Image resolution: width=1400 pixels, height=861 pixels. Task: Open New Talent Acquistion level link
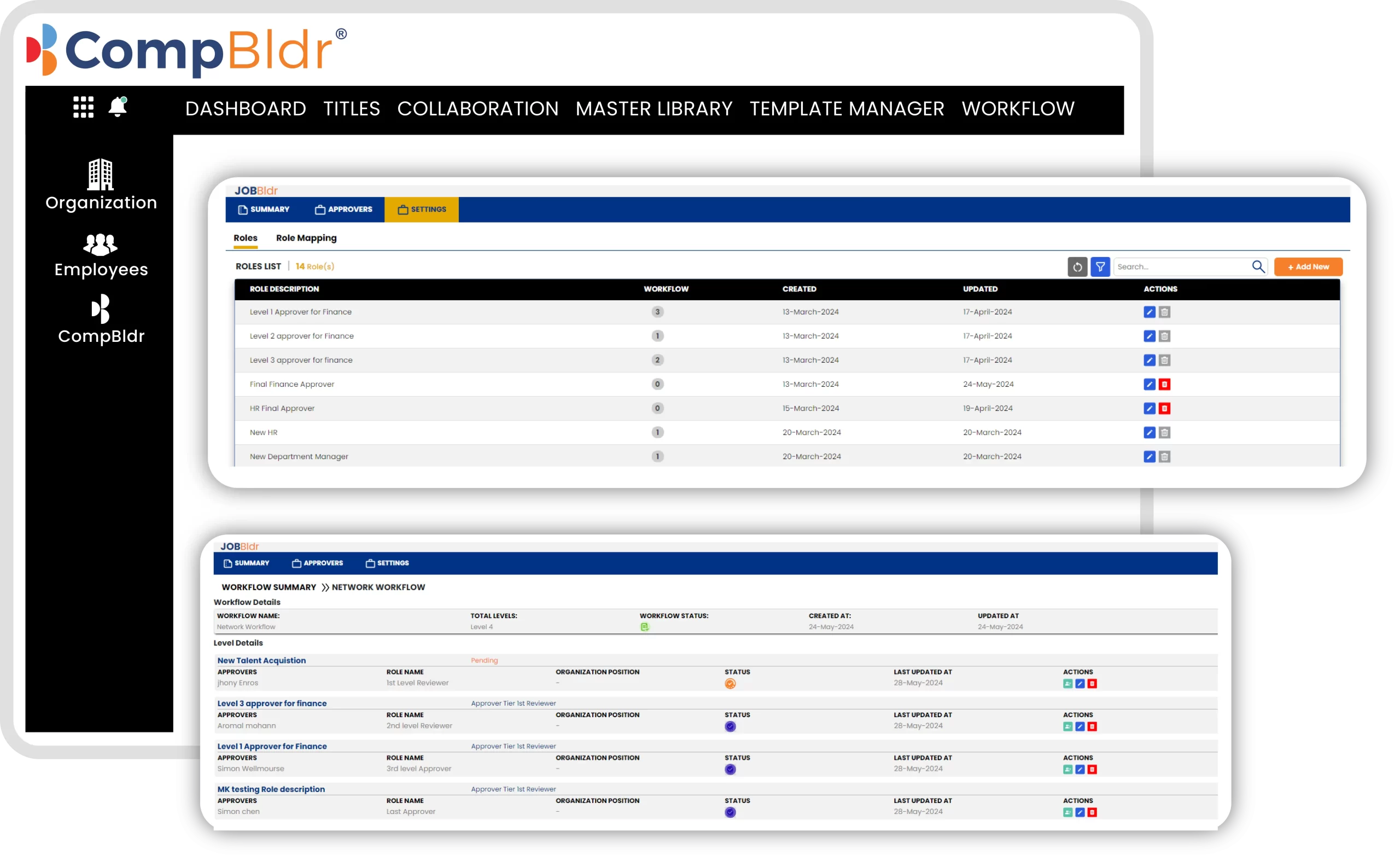262,661
